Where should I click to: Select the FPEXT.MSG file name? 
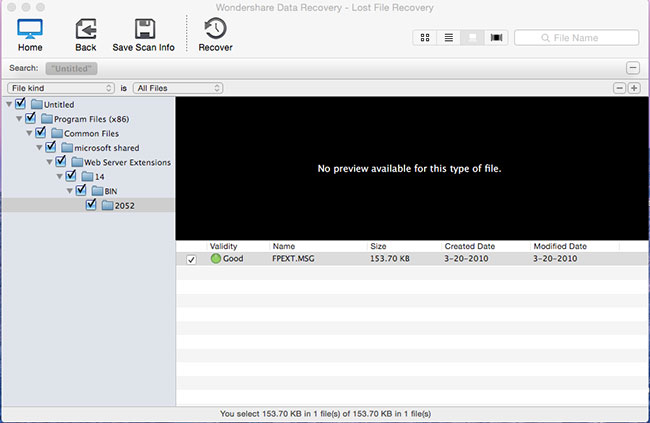point(293,259)
